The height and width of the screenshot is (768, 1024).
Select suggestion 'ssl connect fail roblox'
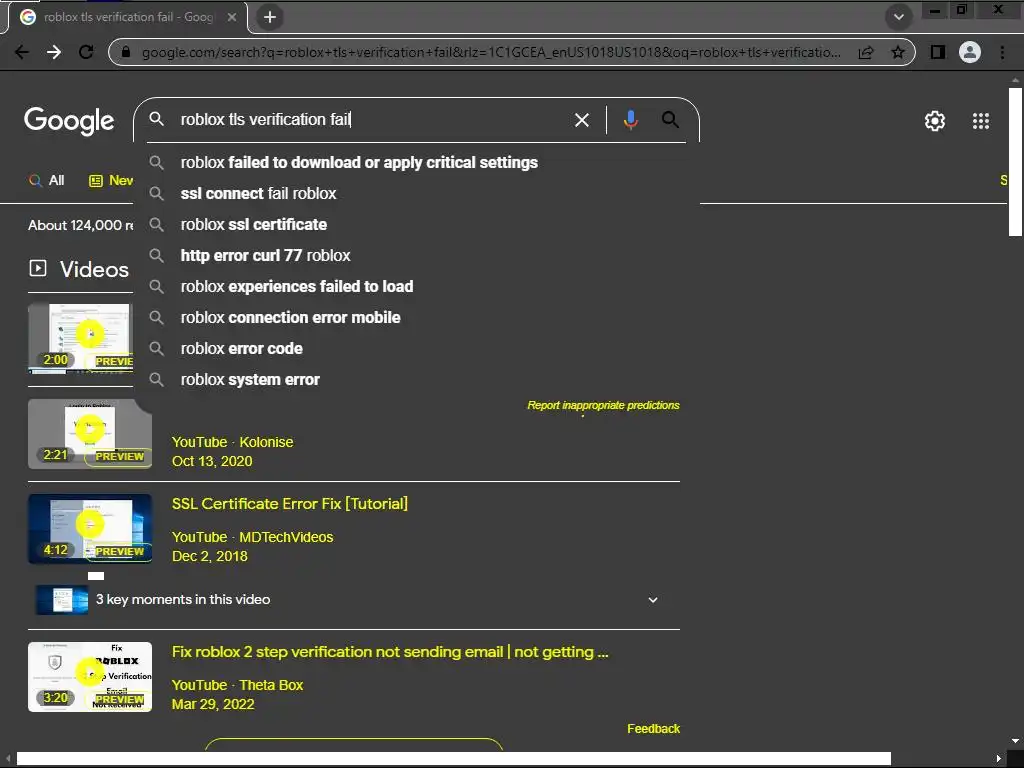417,193
